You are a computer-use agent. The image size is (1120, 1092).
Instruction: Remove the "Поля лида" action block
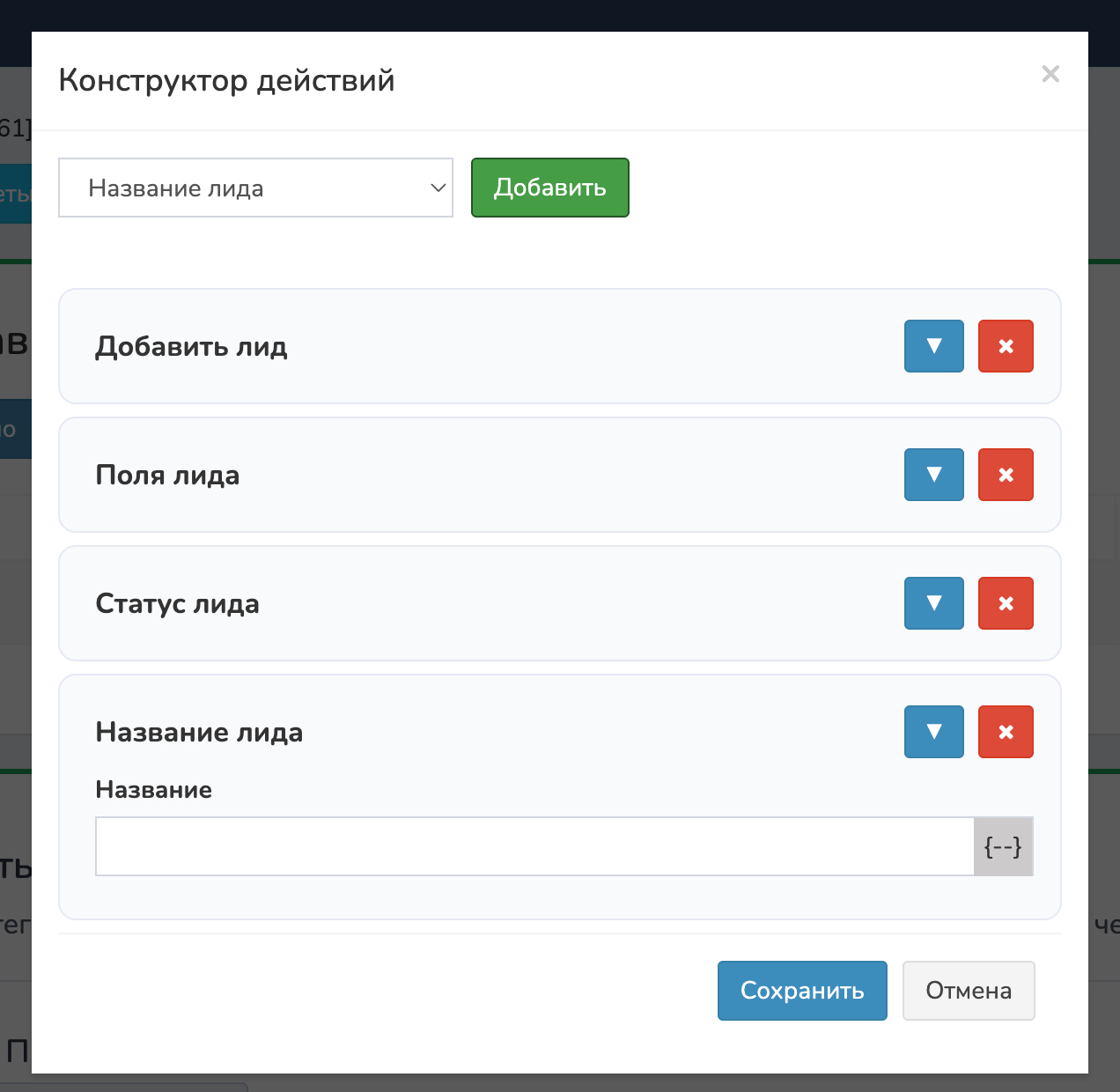tap(1006, 475)
